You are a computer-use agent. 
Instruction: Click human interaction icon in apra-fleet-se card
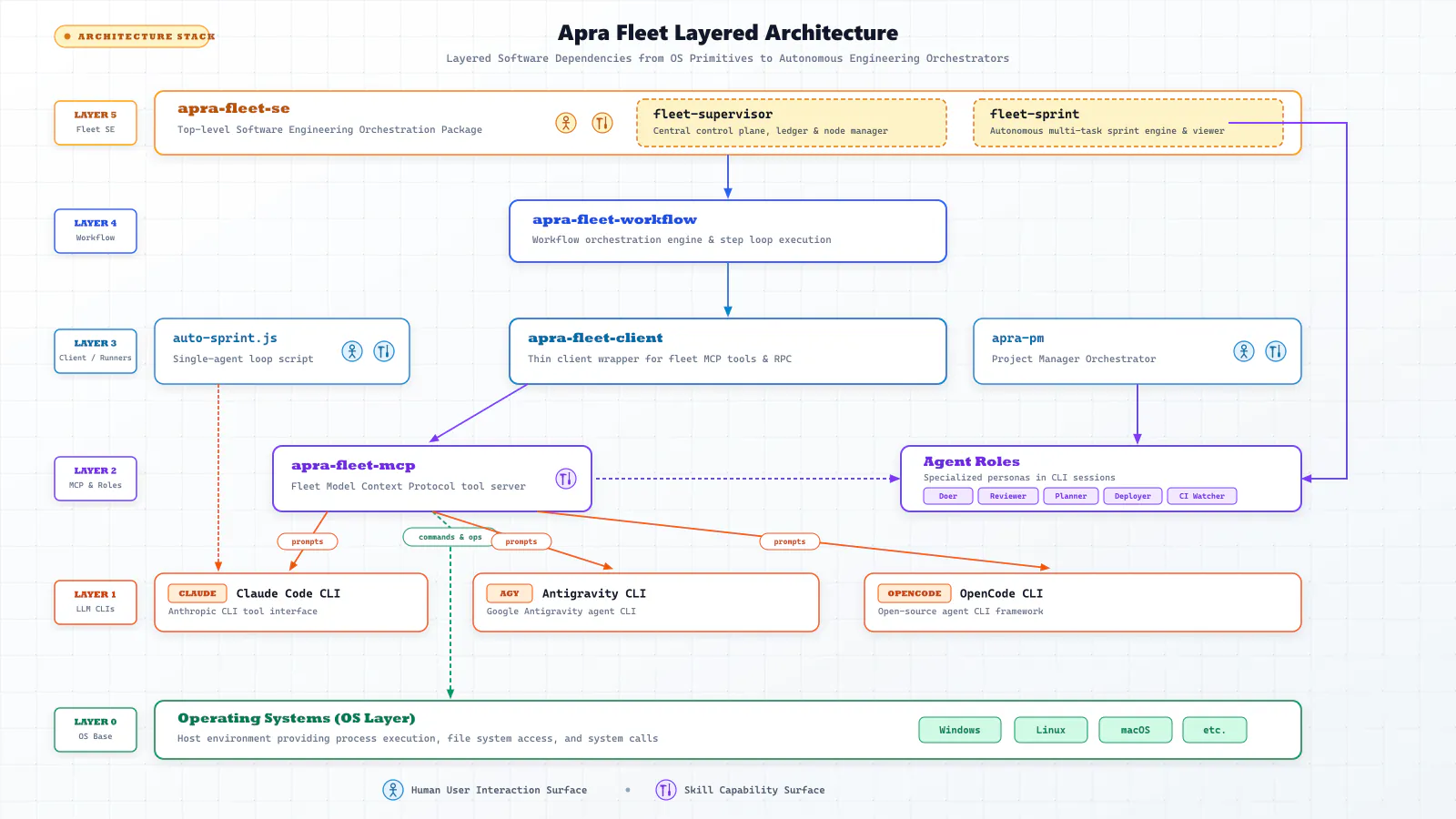tap(566, 123)
